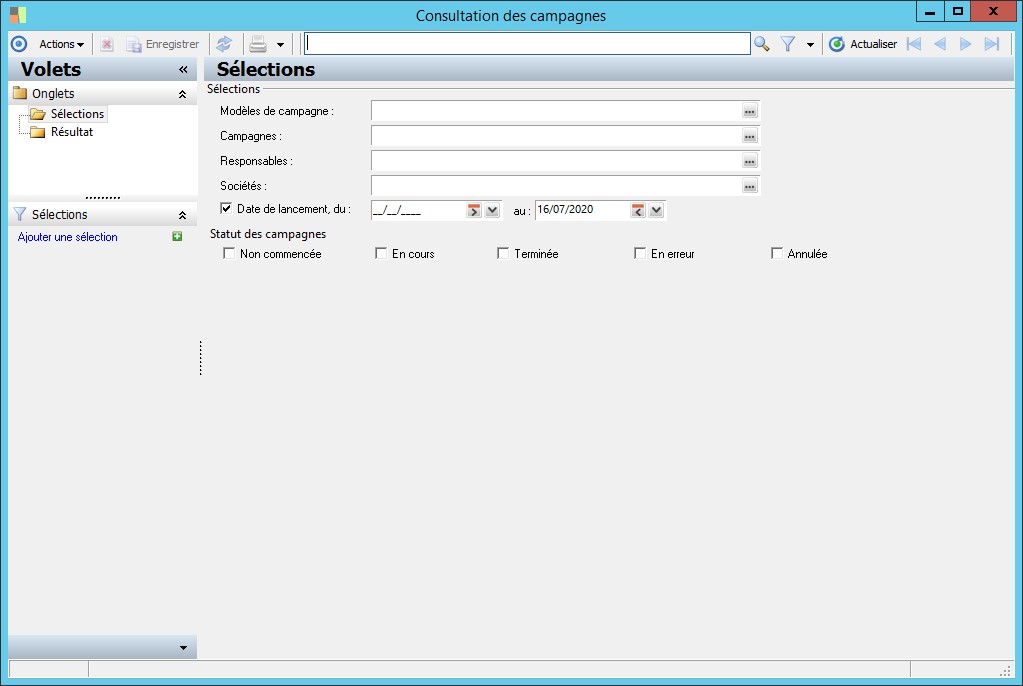This screenshot has height=686, width=1023.
Task: Open the start date calendar dropdown
Action: [x=493, y=210]
